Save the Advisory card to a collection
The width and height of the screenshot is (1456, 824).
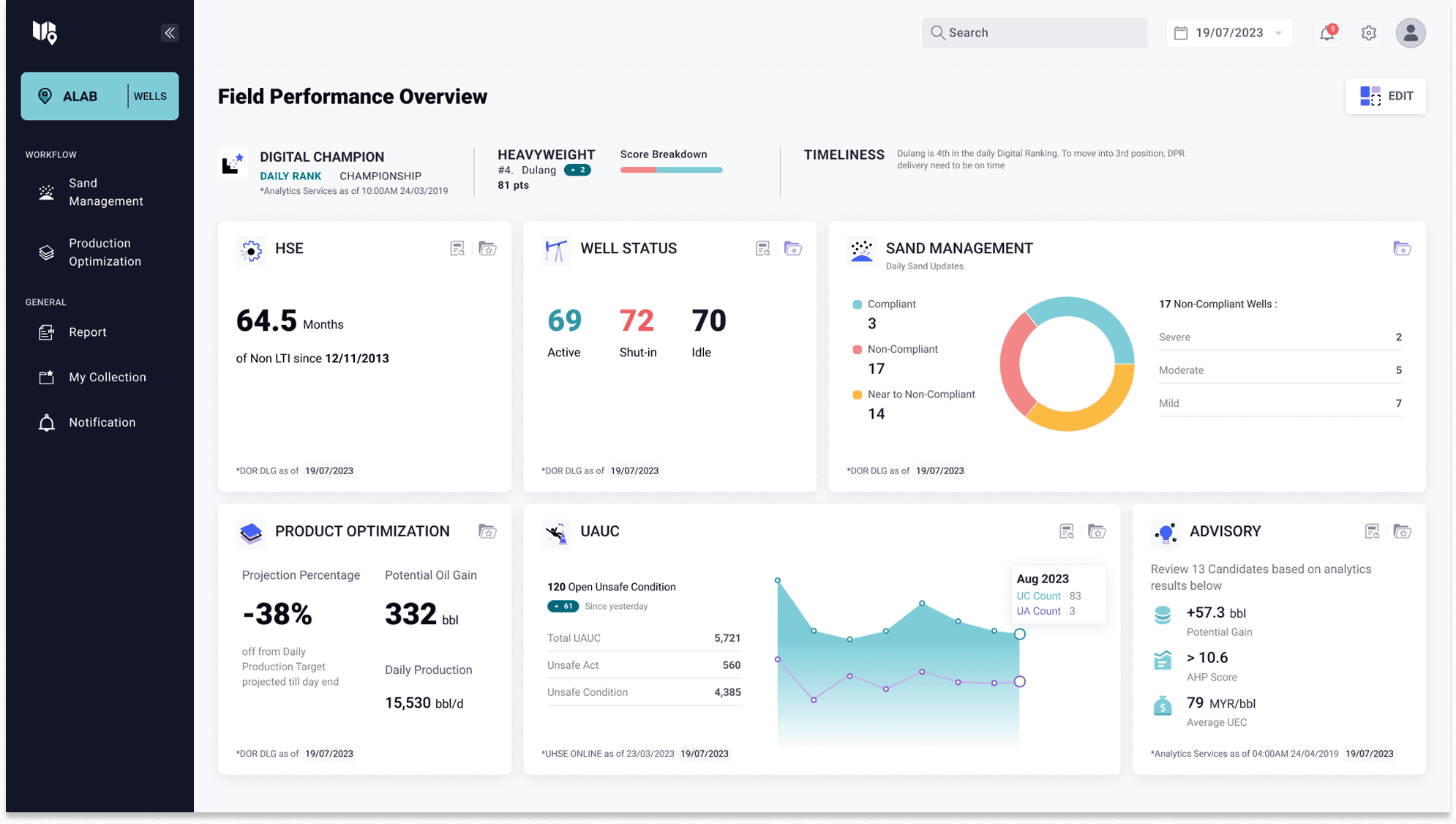coord(1403,531)
